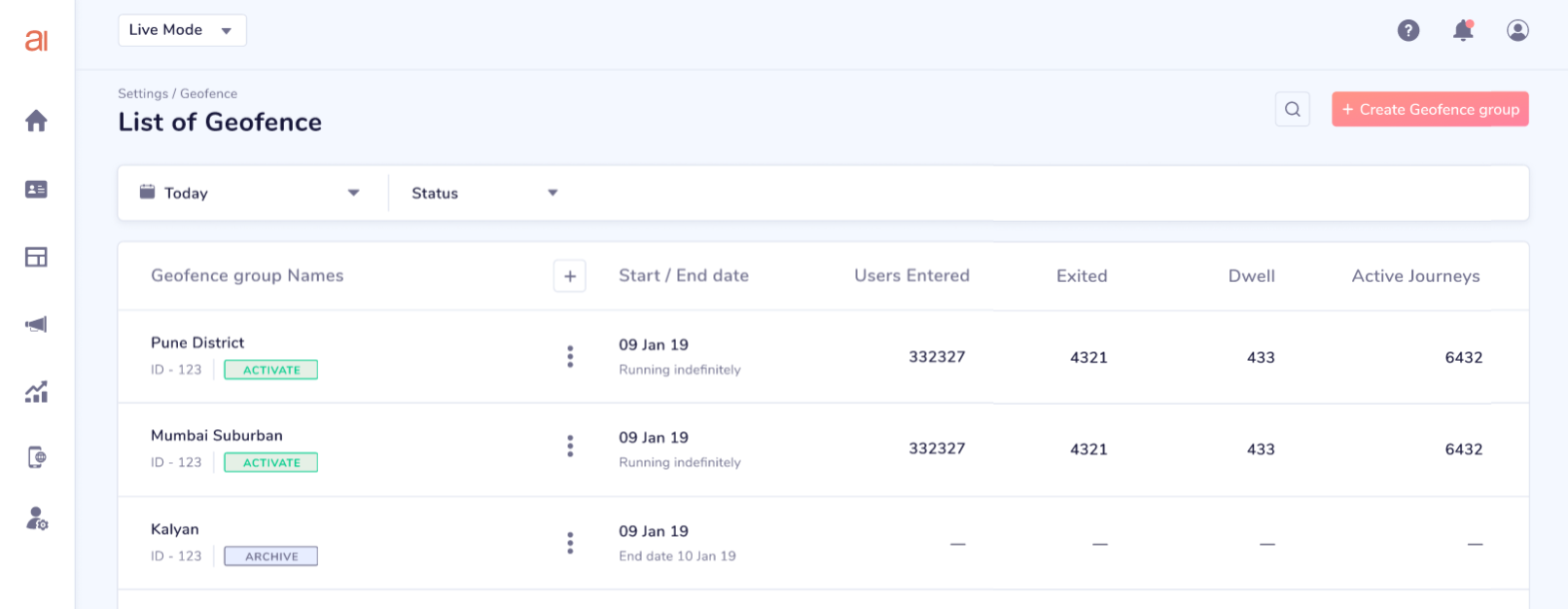Viewport: 1568px width, 609px height.
Task: Click Create Geofence group button
Action: coord(1430,109)
